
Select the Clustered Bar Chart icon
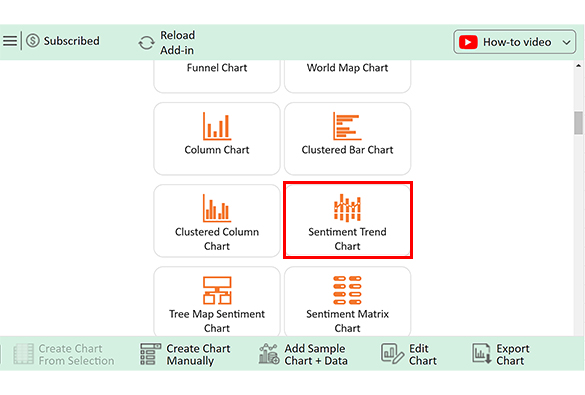347,126
